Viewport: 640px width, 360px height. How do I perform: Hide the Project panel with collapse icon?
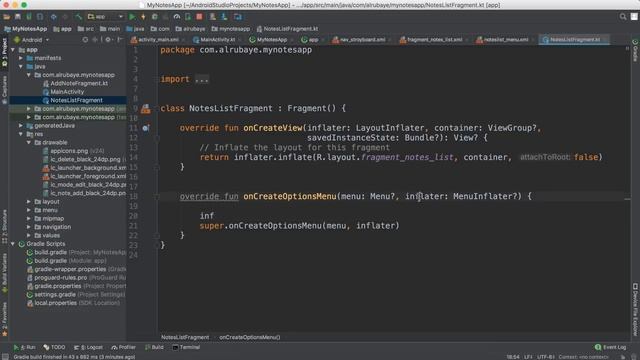(120, 40)
